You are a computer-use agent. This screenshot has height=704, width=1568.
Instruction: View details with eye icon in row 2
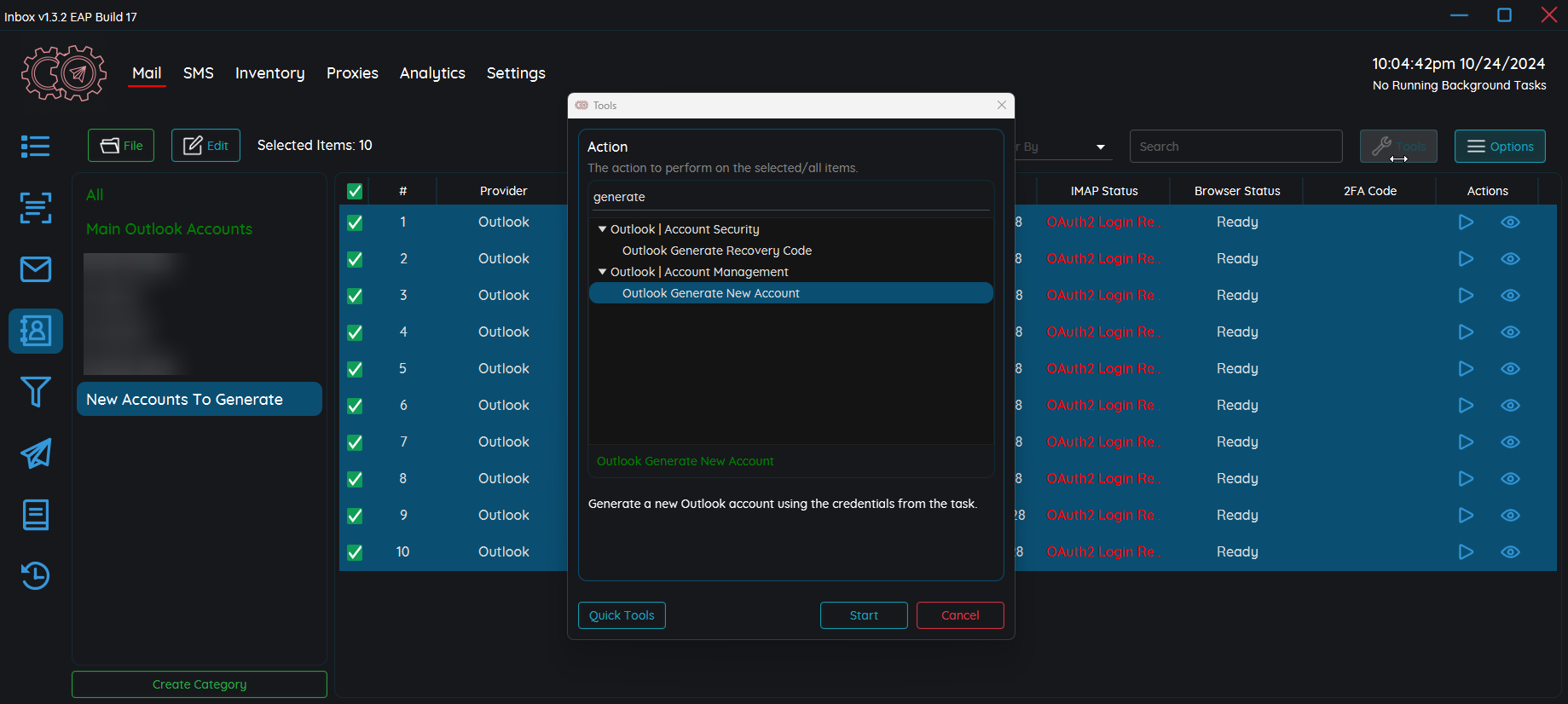tap(1510, 259)
